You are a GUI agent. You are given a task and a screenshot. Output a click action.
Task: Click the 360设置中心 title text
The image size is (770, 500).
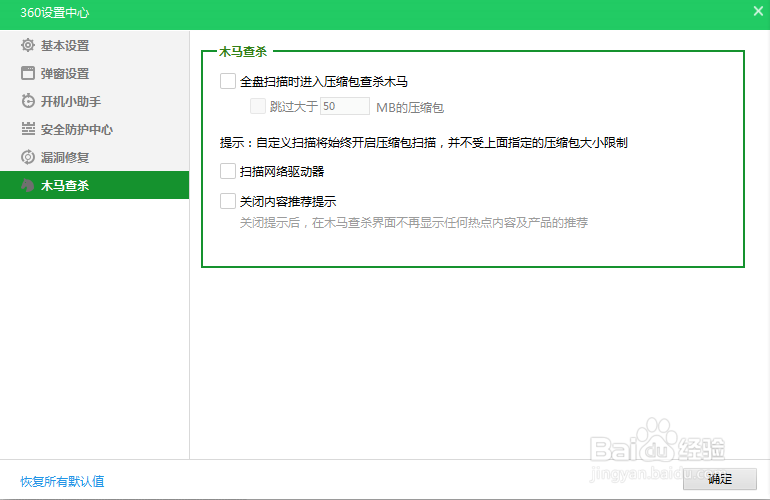click(x=55, y=13)
